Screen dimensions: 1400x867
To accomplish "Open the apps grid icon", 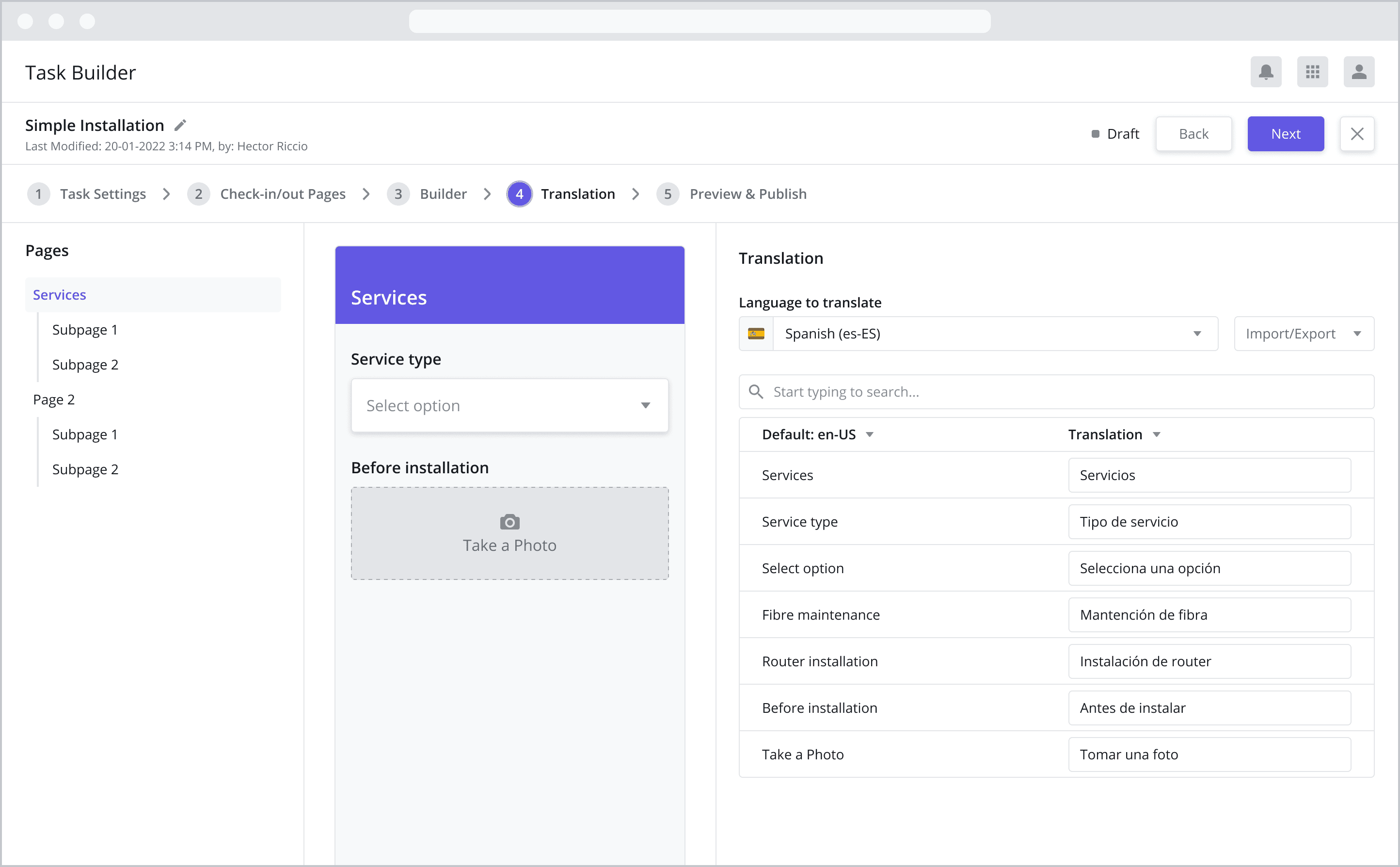I will click(x=1312, y=72).
